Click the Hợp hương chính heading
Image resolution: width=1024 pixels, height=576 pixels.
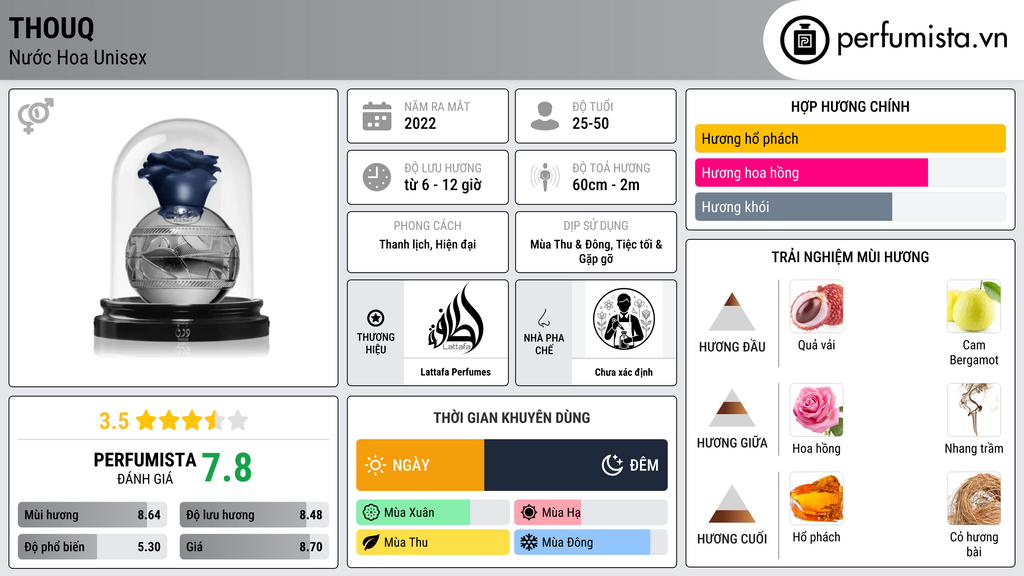pos(850,106)
